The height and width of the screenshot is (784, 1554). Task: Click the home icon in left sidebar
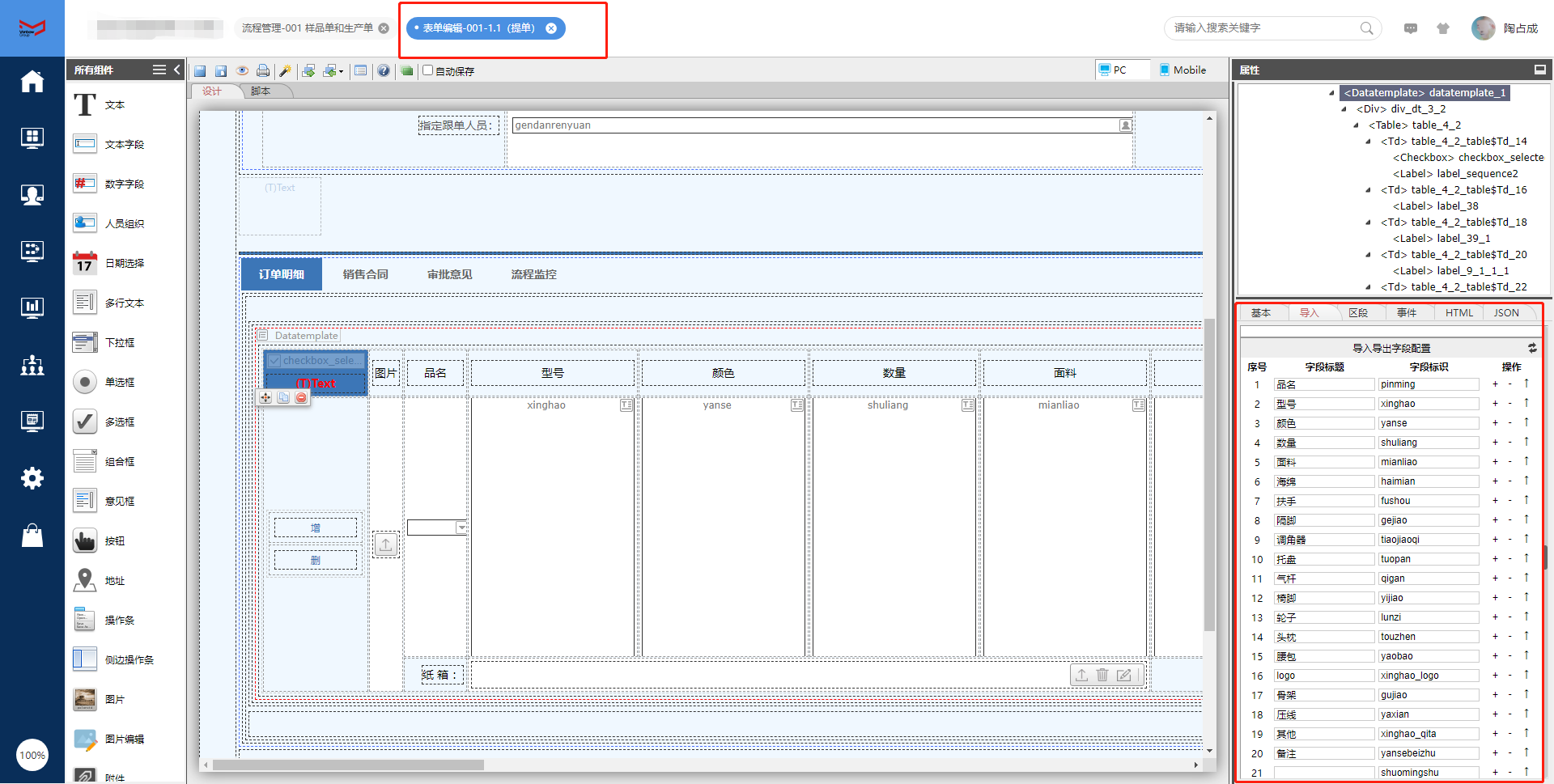pyautogui.click(x=32, y=82)
